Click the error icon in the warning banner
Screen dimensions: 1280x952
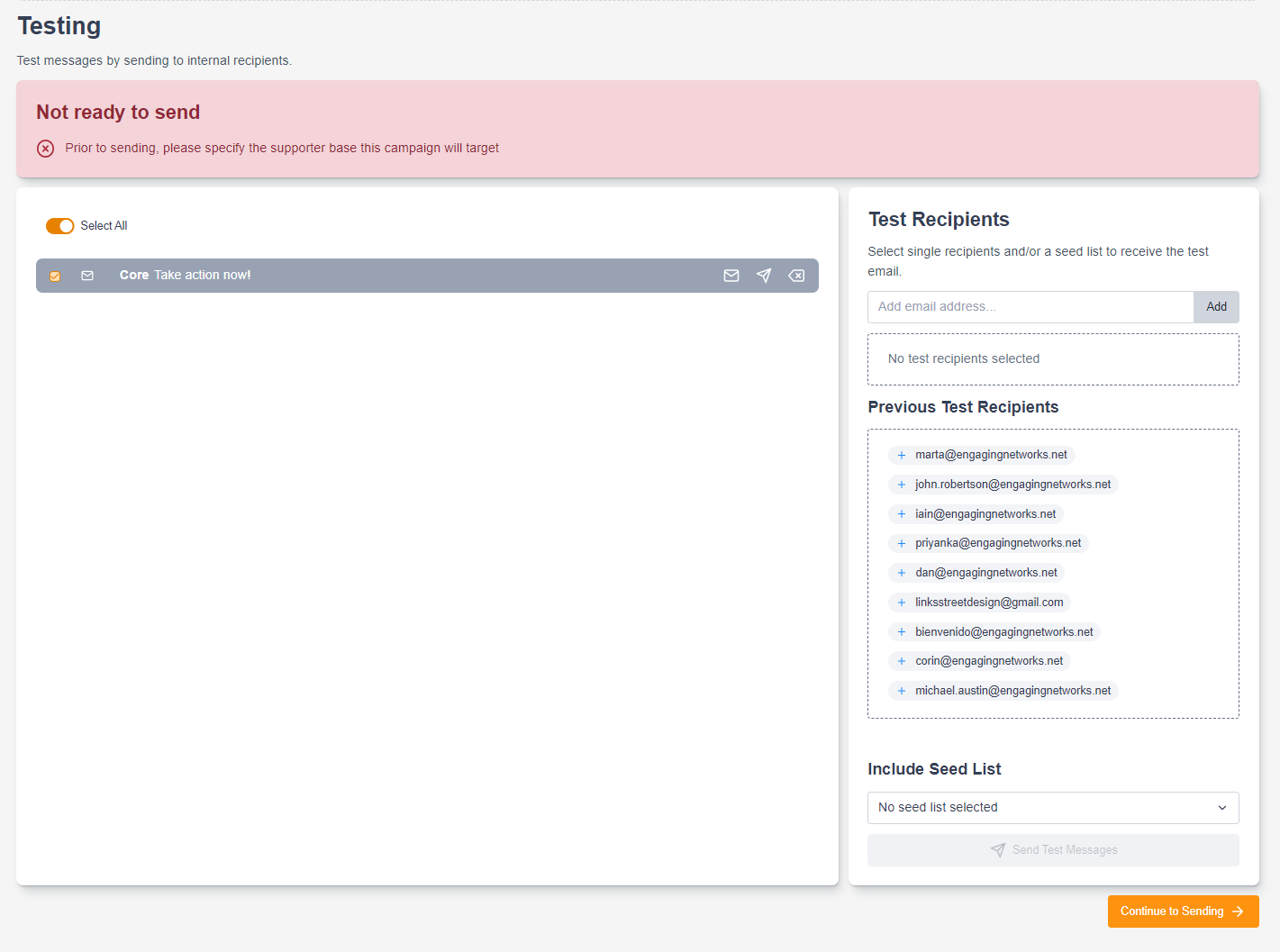[x=45, y=148]
